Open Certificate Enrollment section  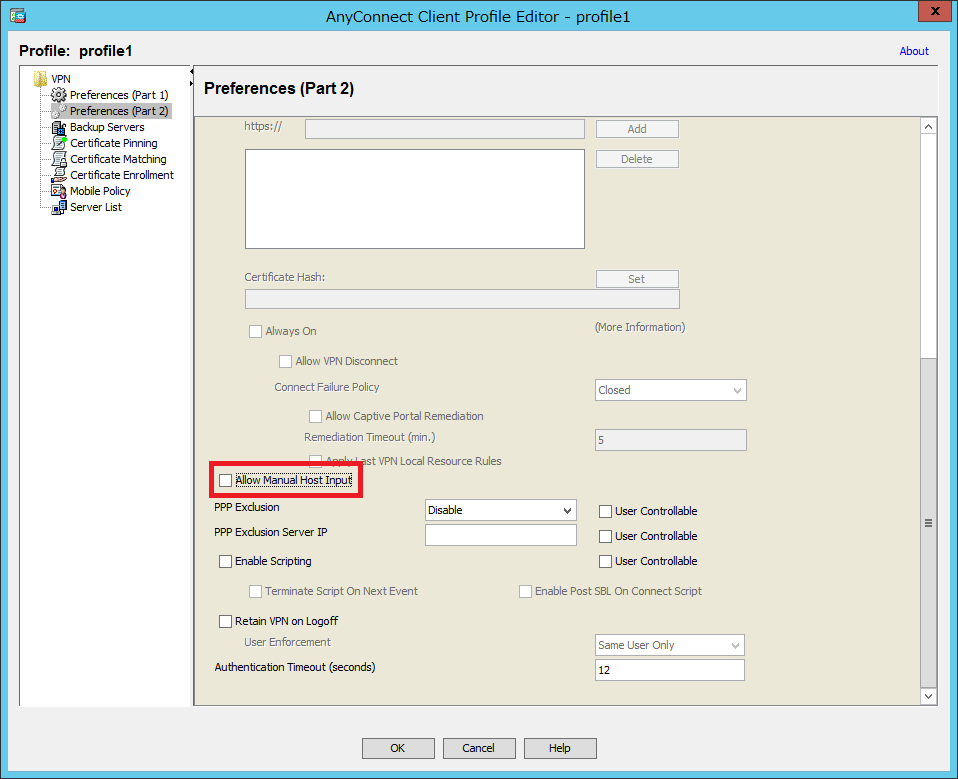pos(122,175)
